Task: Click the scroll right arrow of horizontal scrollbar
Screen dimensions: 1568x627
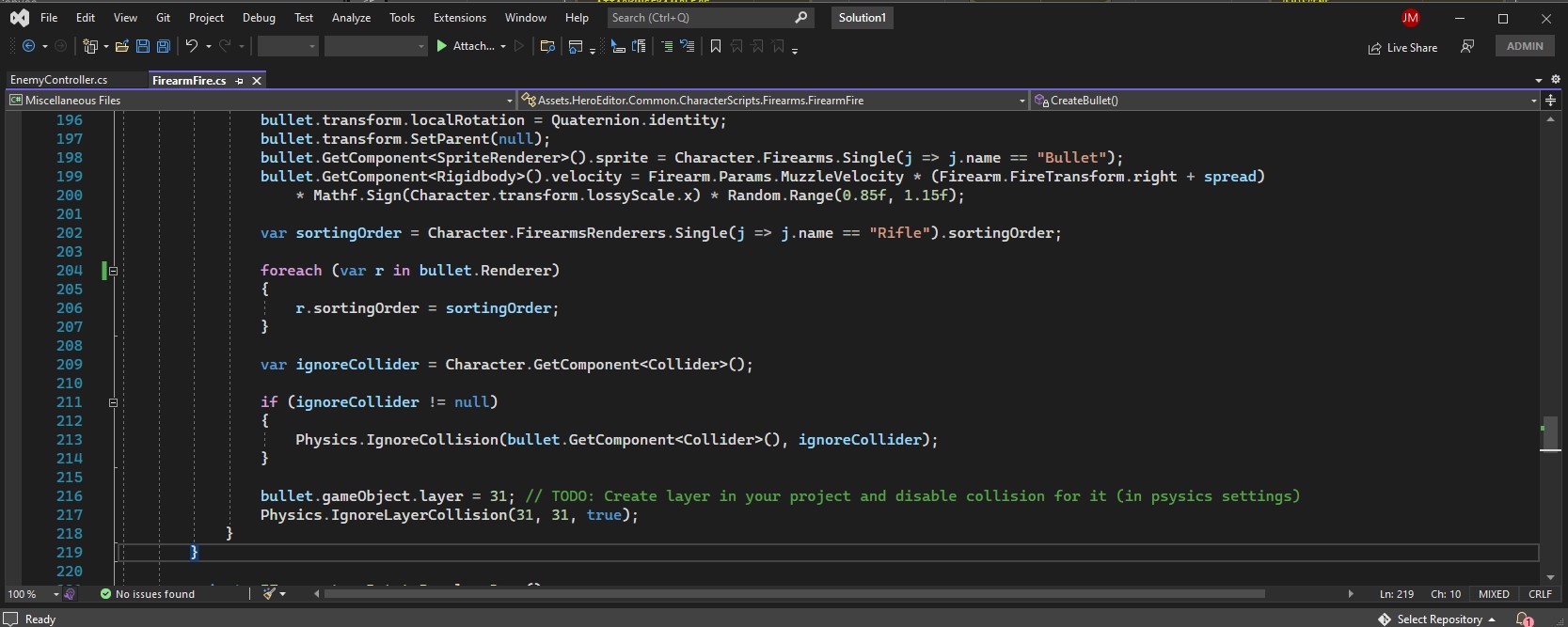Action: point(1351,594)
